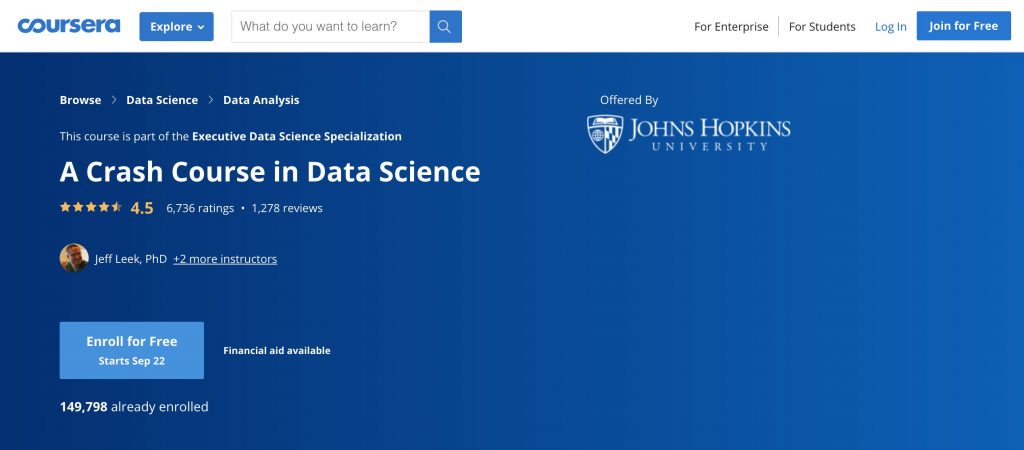Click the Johns Hopkins shield crest
The height and width of the screenshot is (450, 1024).
[605, 134]
